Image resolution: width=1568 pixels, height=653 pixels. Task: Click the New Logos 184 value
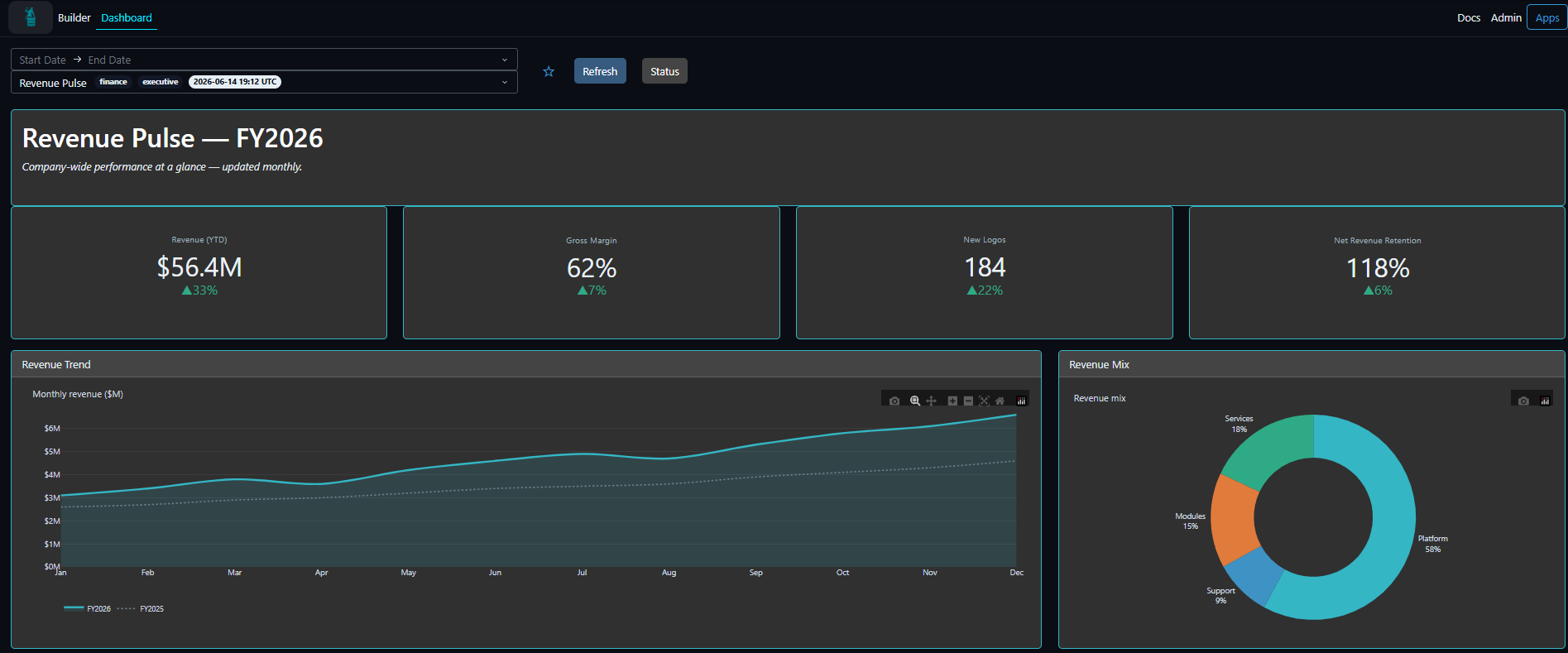coord(985,267)
